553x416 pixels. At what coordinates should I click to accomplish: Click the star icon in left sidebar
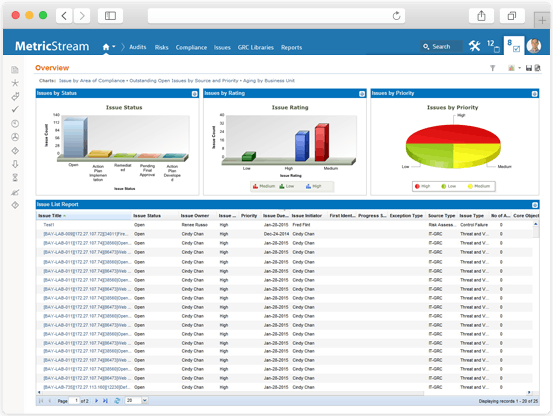[15, 83]
